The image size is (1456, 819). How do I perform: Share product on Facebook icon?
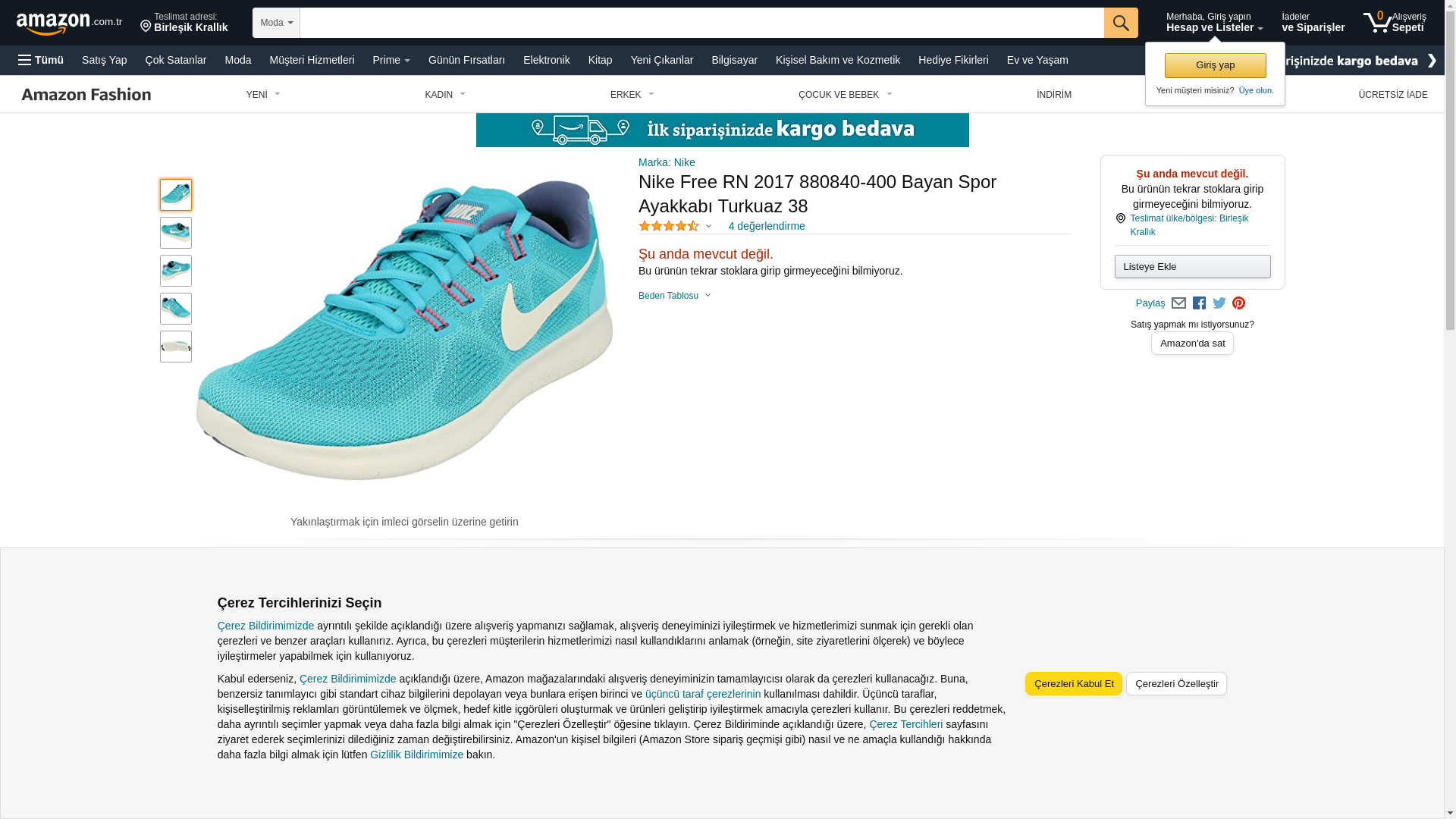[x=1199, y=303]
